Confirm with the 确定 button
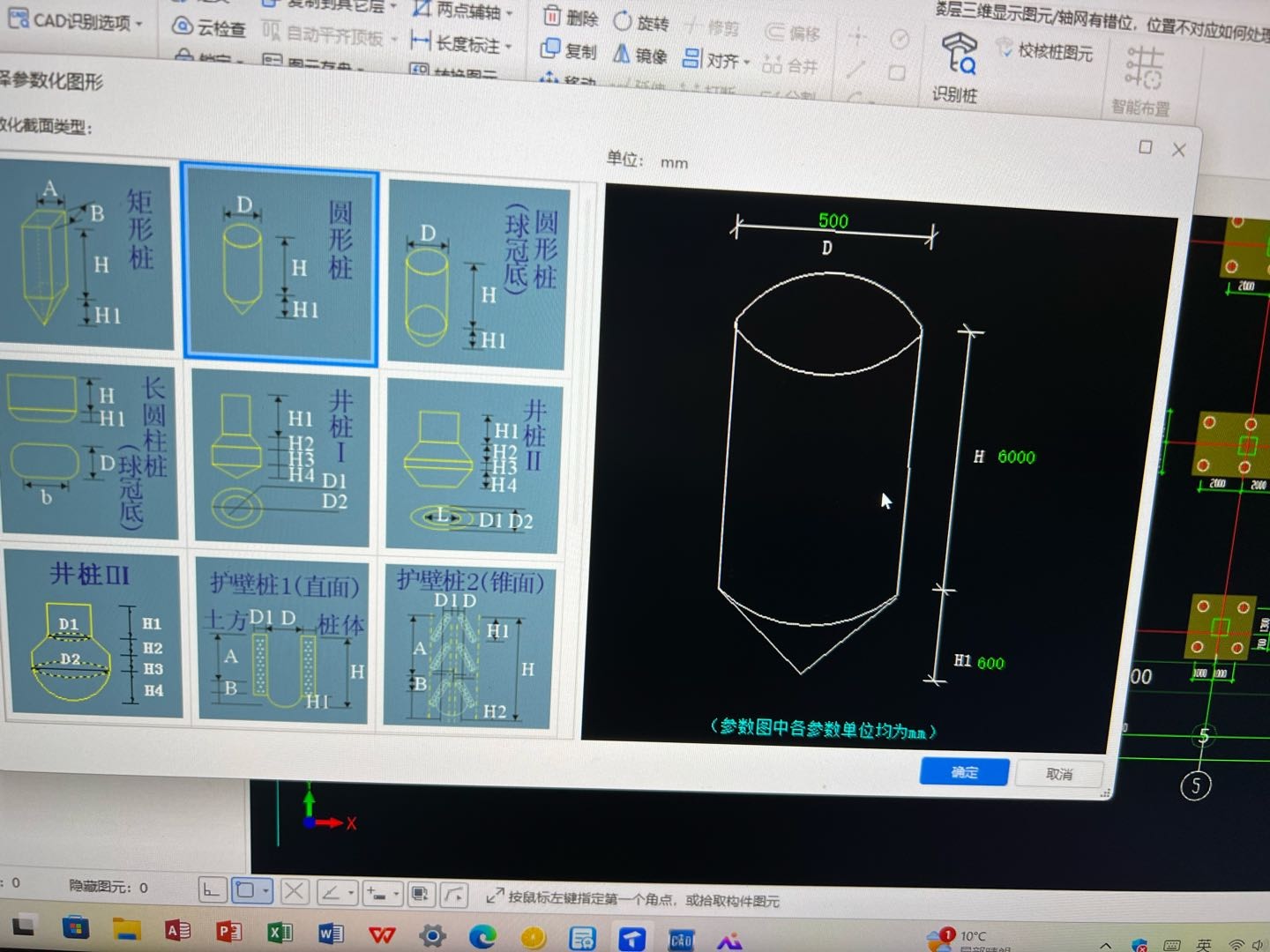This screenshot has width=1270, height=952. click(965, 772)
